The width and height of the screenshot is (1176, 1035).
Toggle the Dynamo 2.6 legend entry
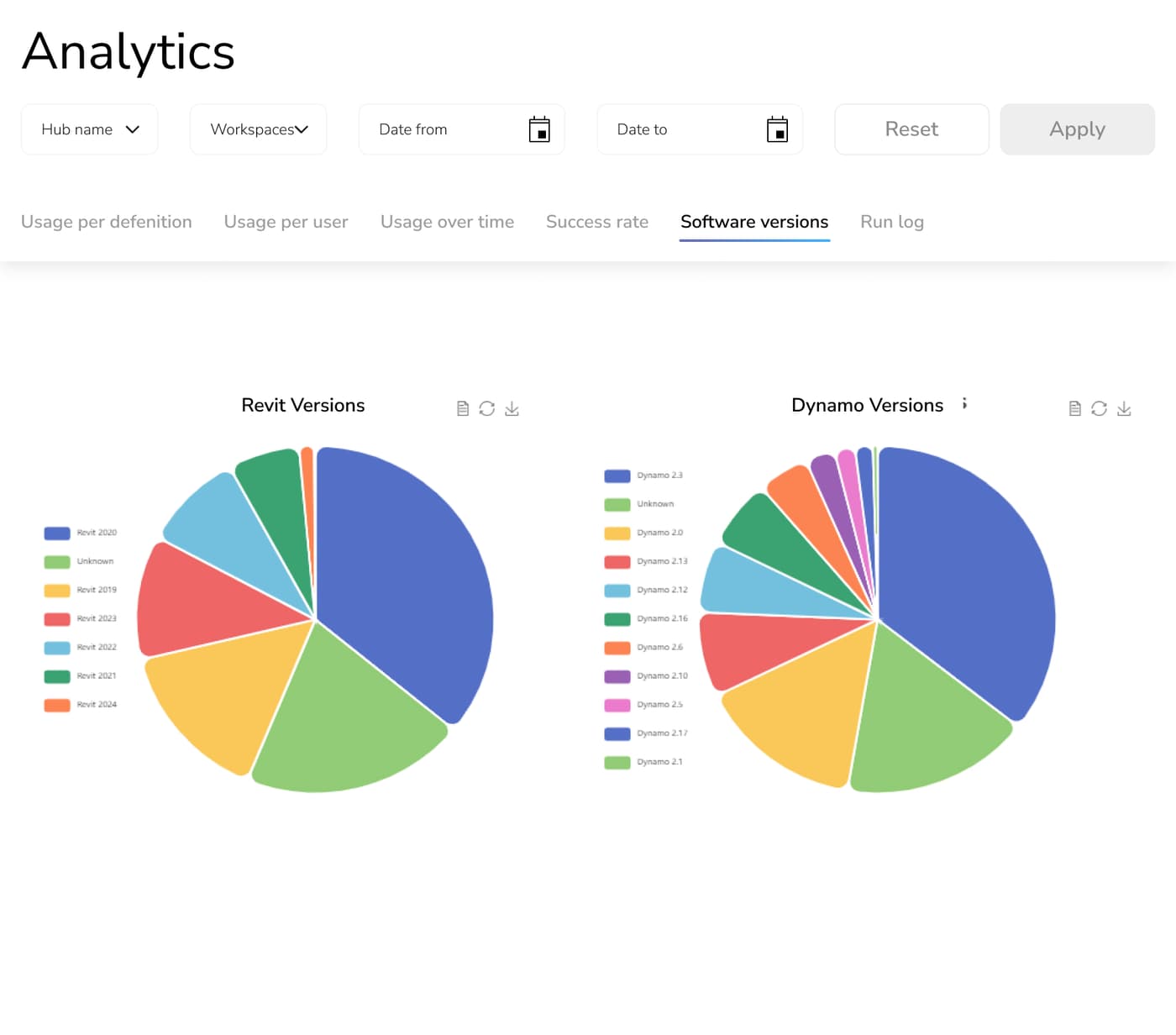tap(643, 648)
